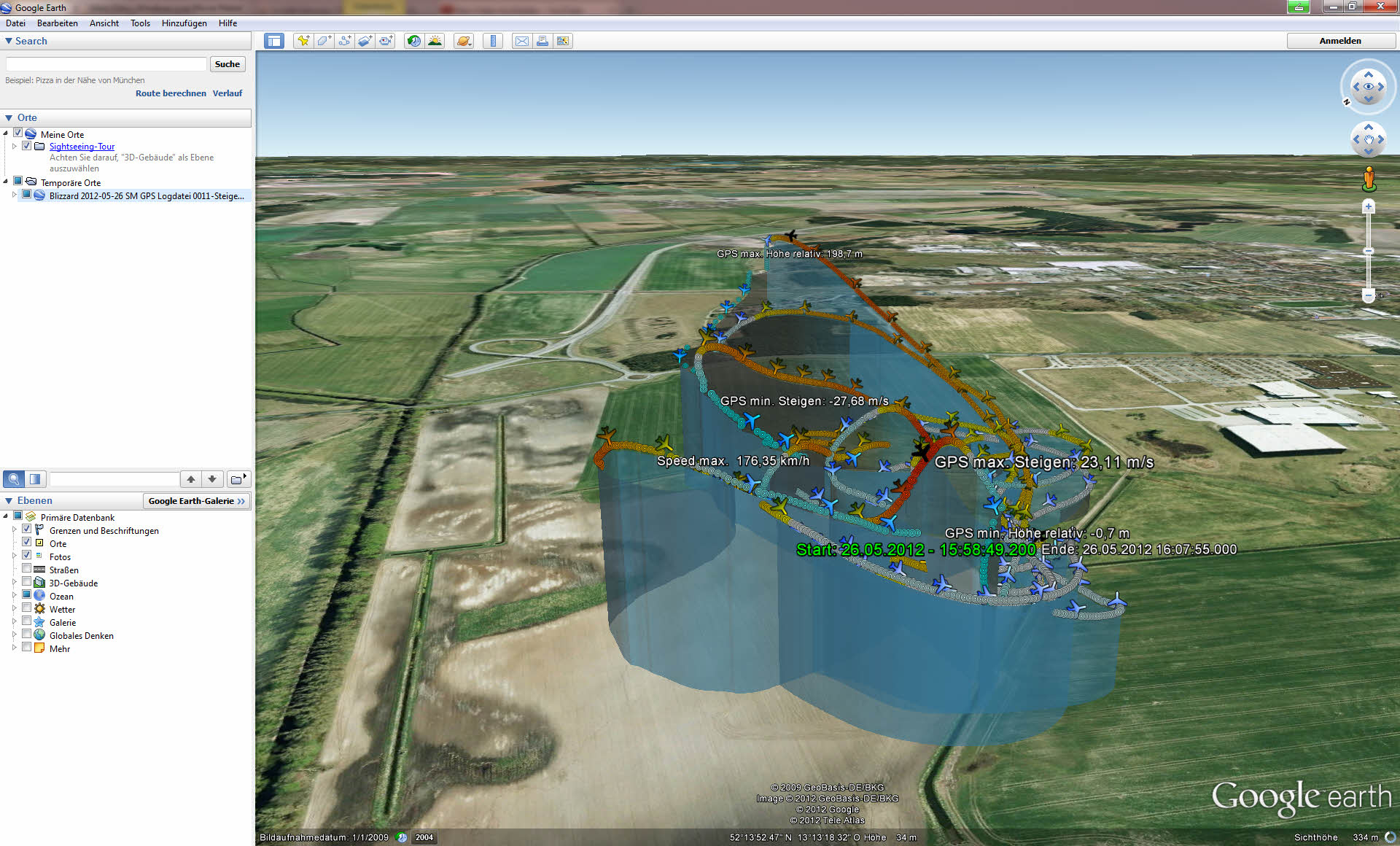1400x846 pixels.
Task: Add an image overlay
Action: 365,41
